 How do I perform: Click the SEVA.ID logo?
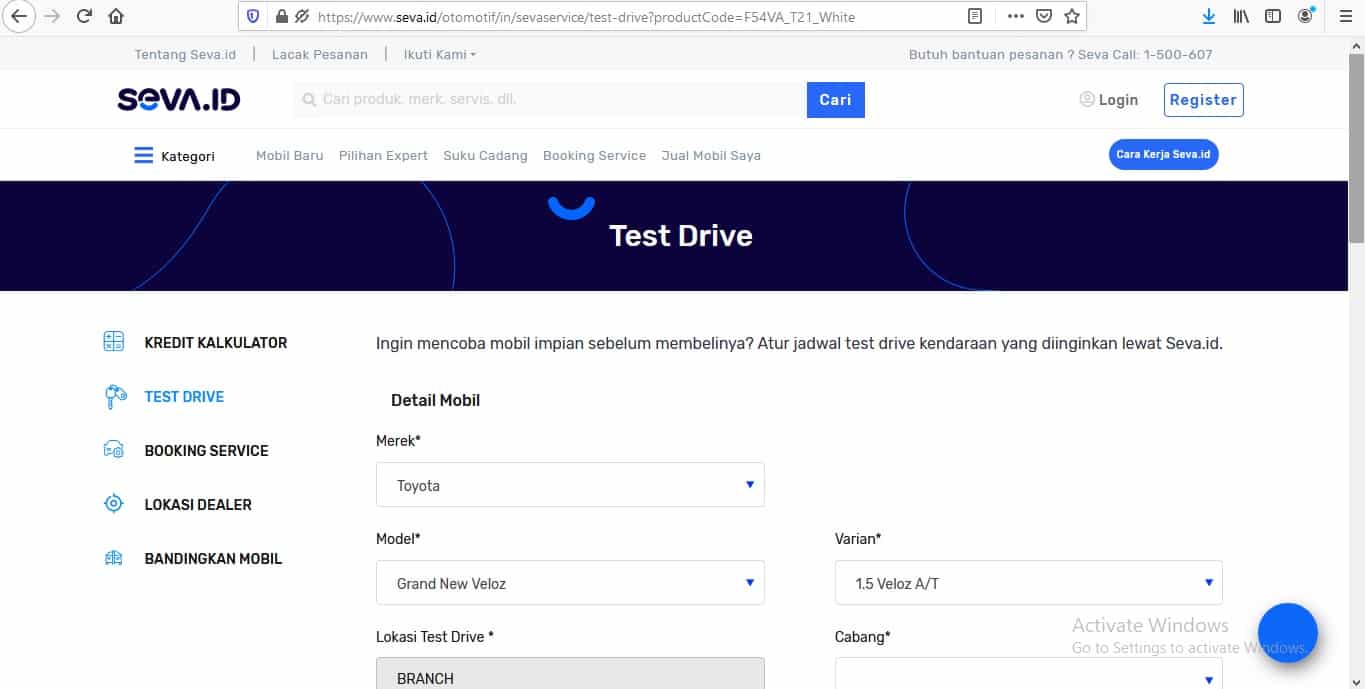pyautogui.click(x=179, y=99)
